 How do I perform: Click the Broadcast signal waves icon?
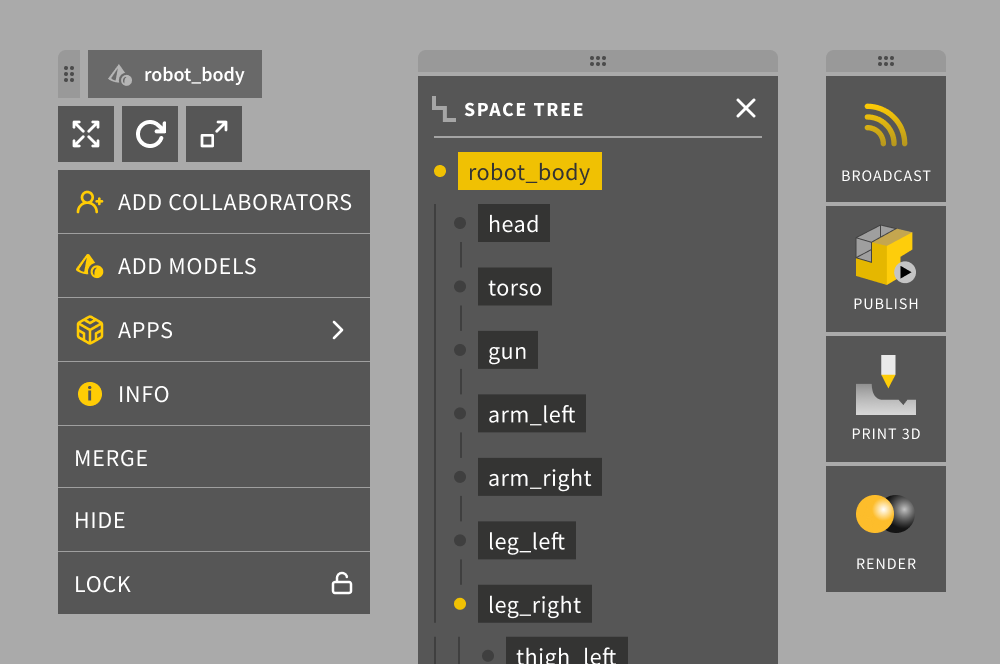885,125
